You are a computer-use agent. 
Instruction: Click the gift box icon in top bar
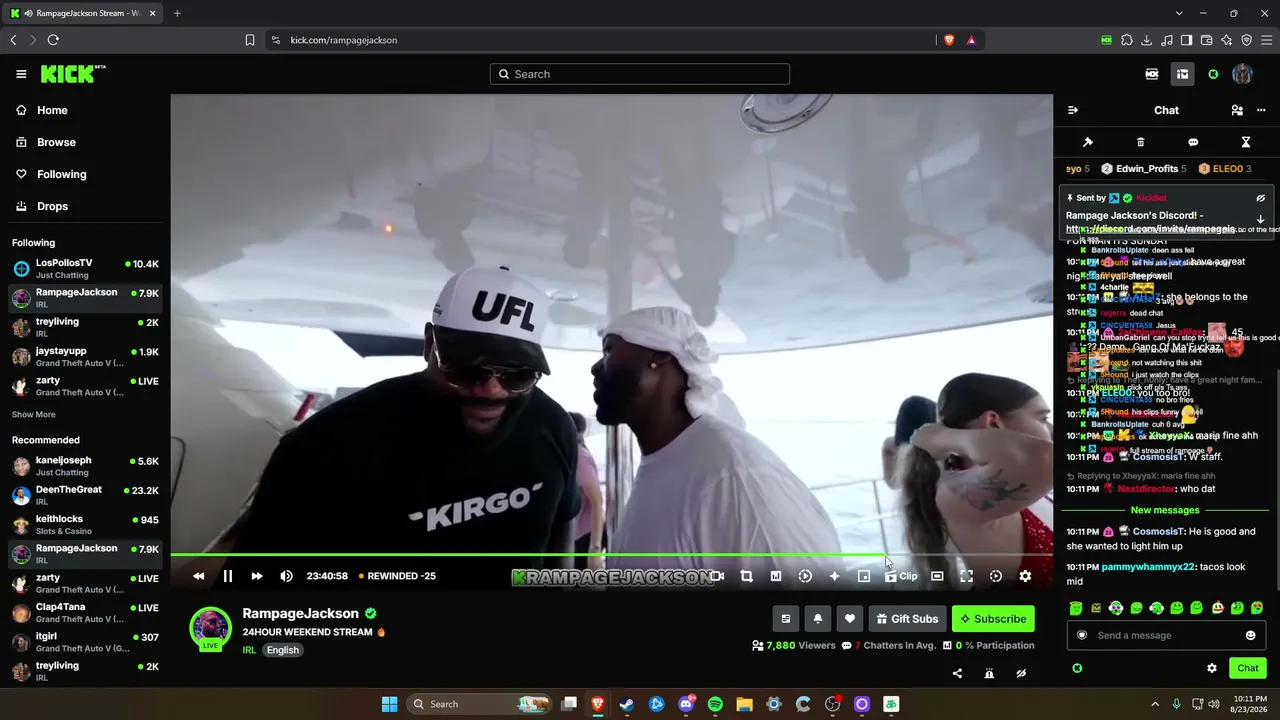(x=1182, y=74)
